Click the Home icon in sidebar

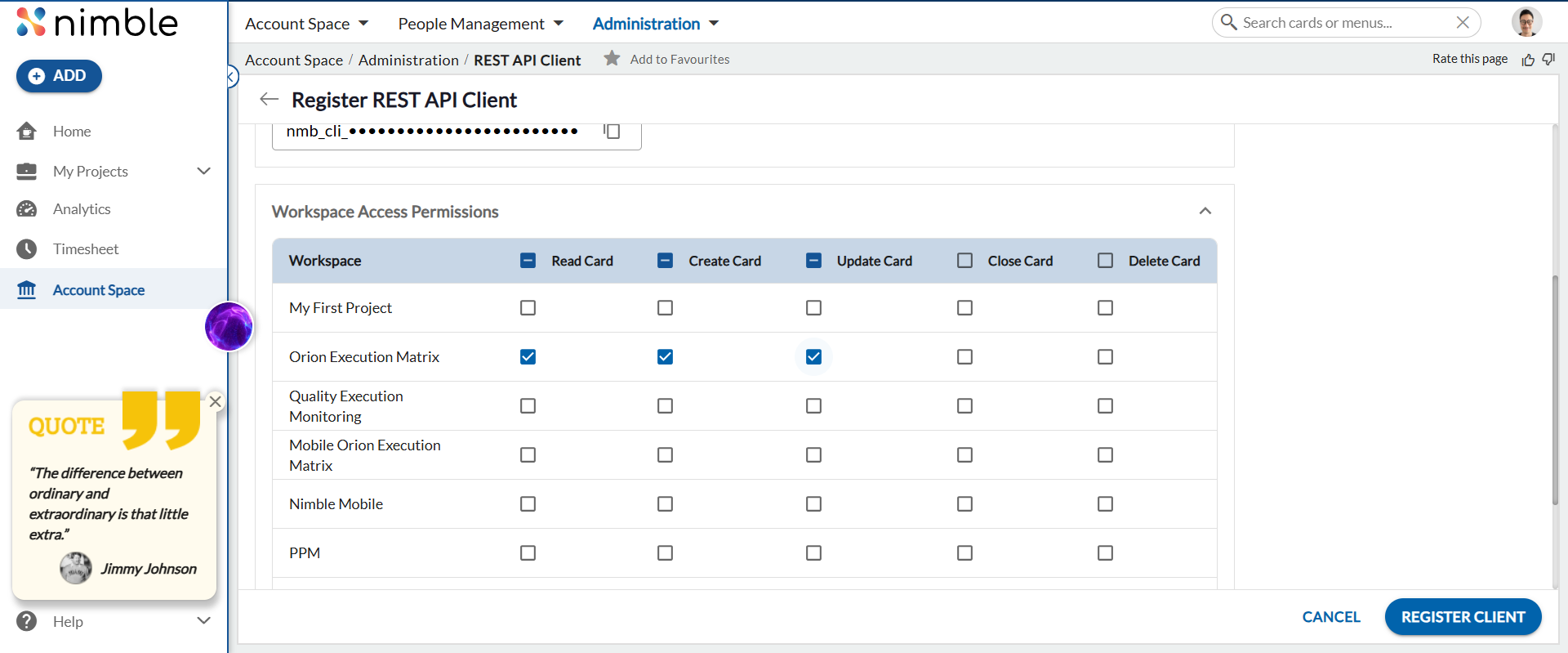27,131
